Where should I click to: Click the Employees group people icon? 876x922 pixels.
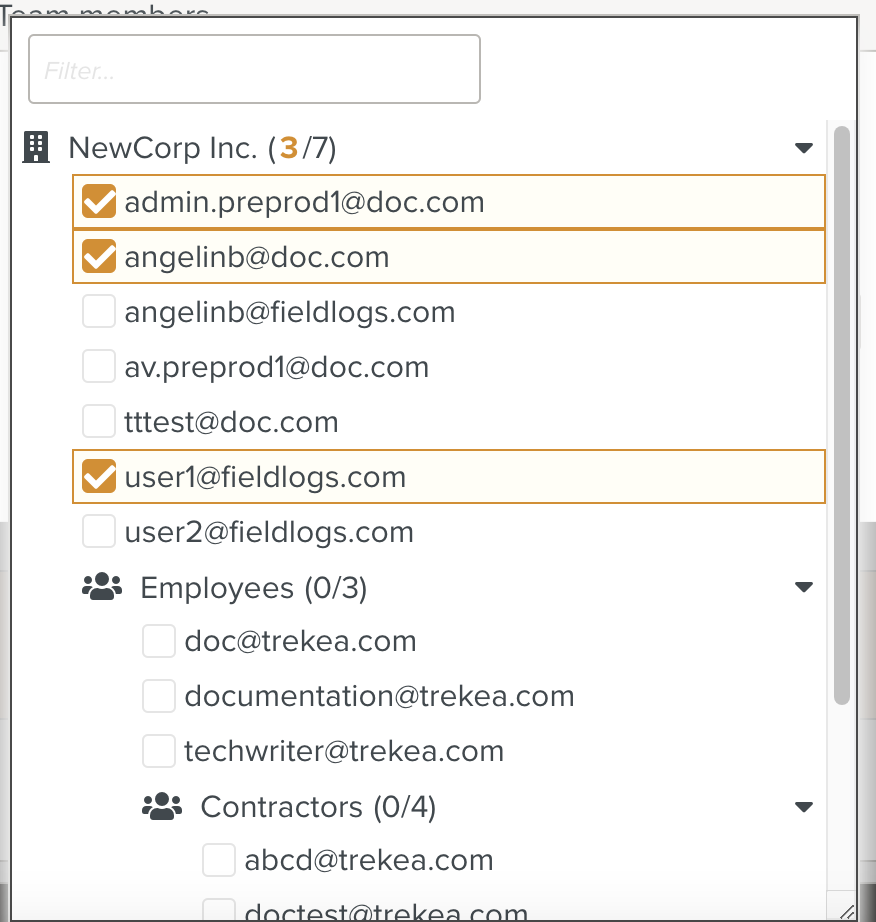[102, 587]
